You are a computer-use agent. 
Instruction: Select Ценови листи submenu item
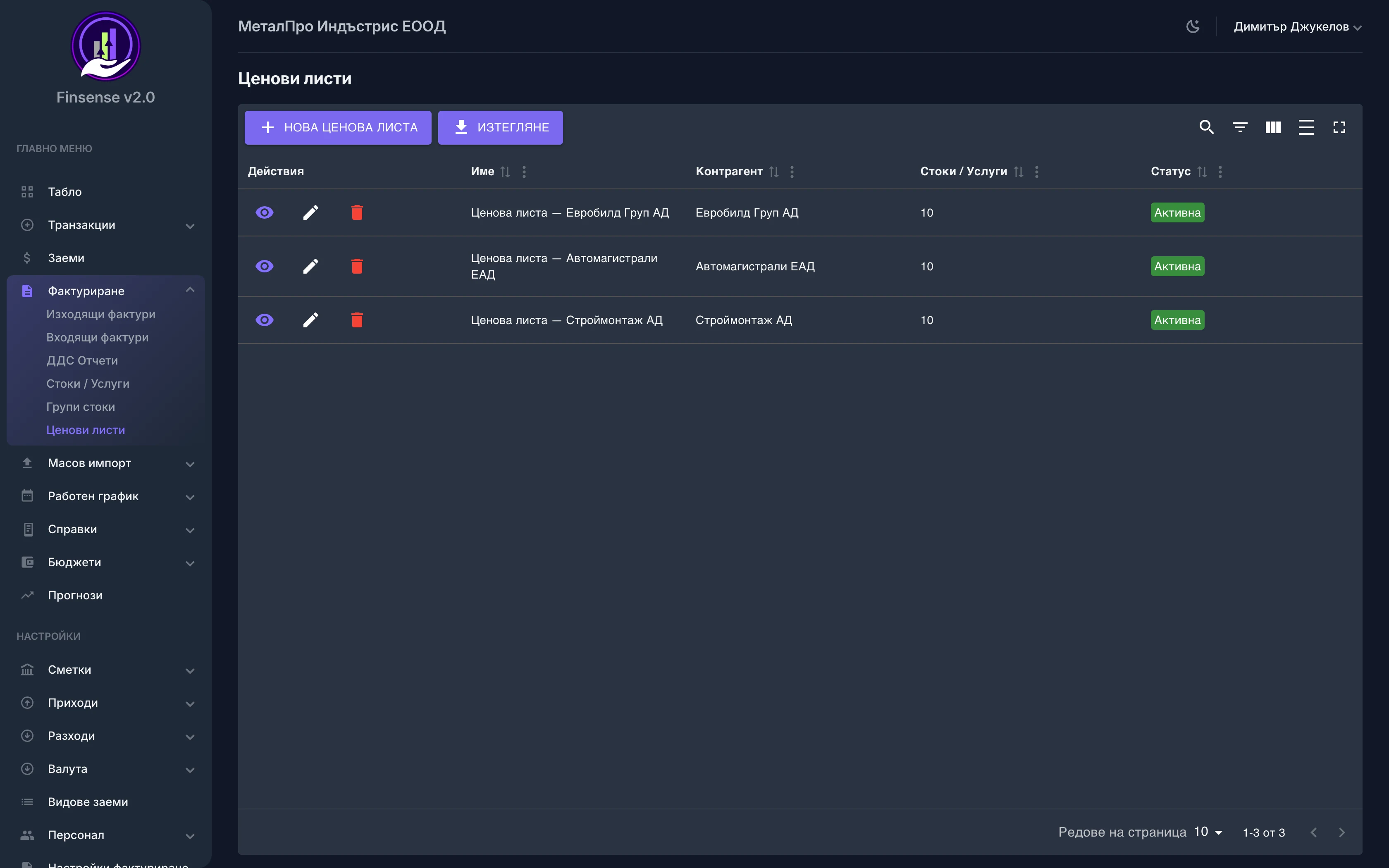pyautogui.click(x=86, y=430)
